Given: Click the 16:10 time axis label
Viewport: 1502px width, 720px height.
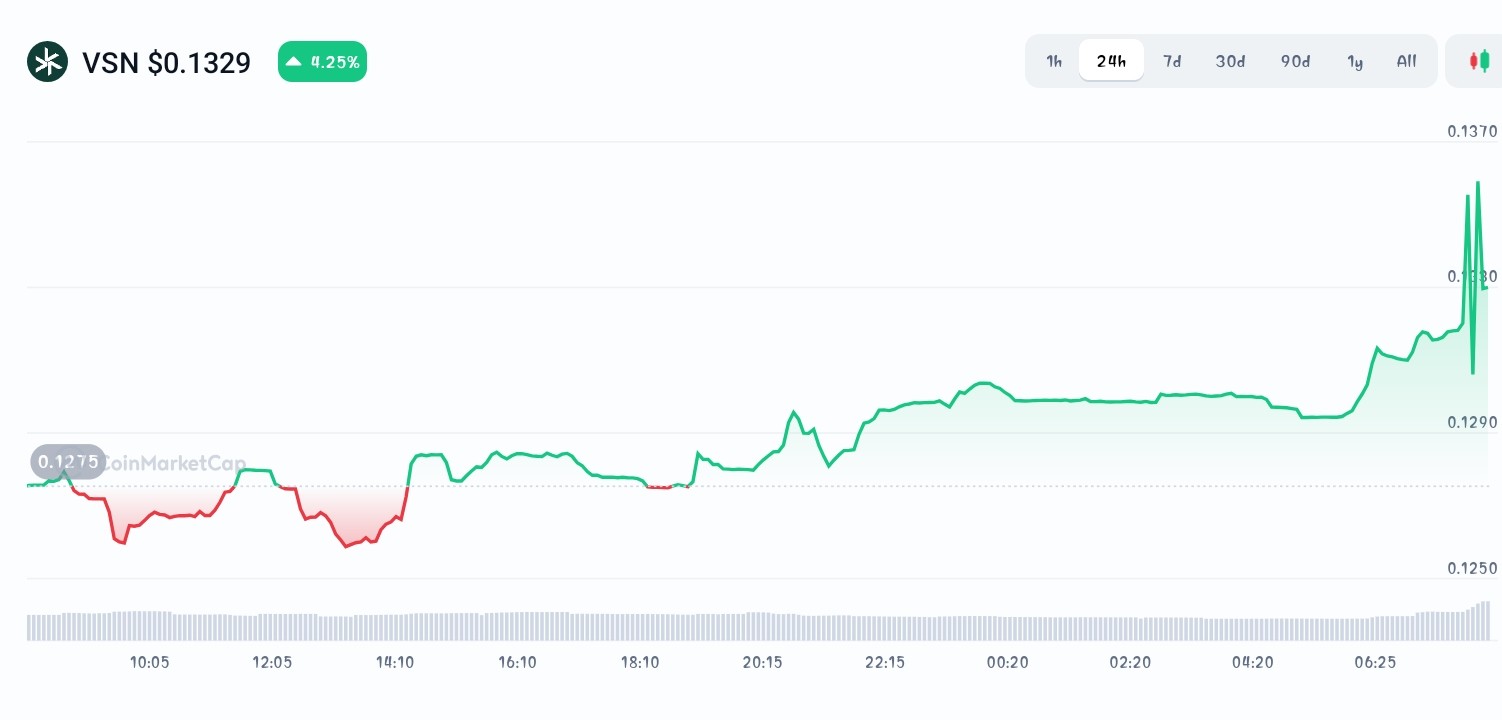Looking at the screenshot, I should (x=517, y=663).
